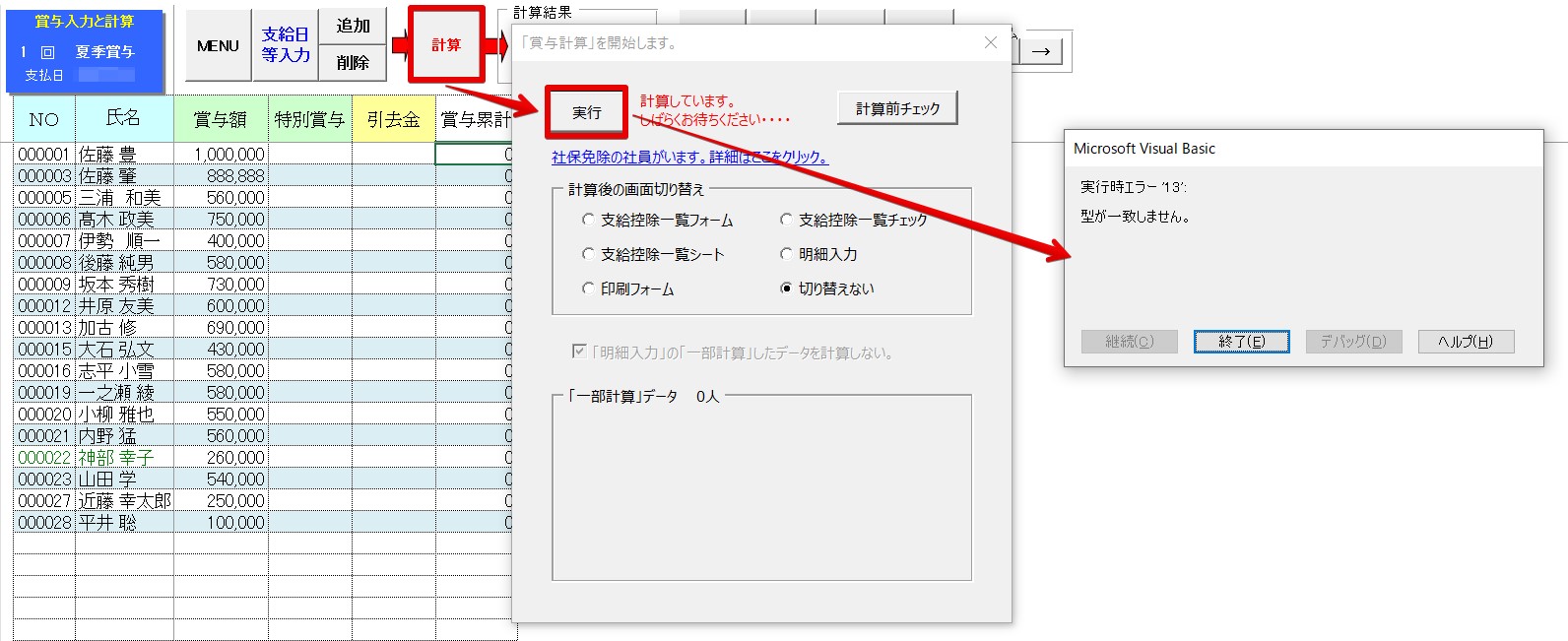Select the 印刷フォーム radio option

(589, 289)
